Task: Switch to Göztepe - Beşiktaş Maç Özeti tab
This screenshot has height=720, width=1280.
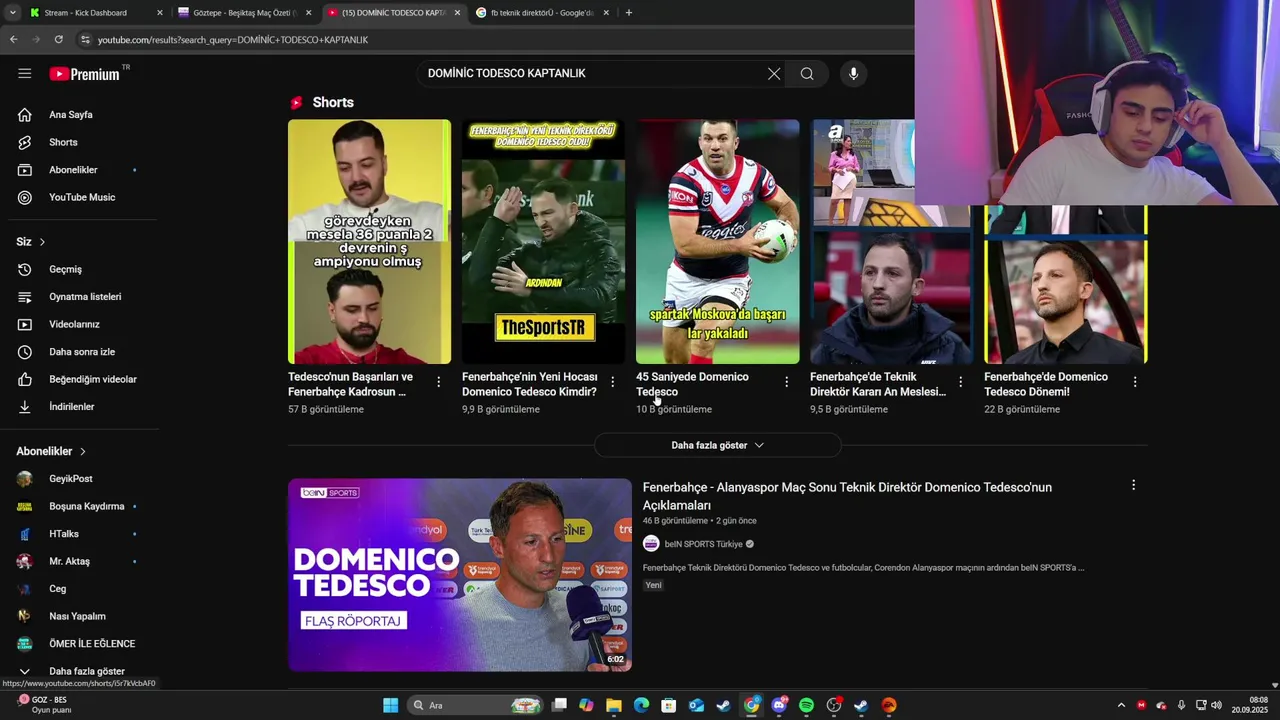Action: click(x=245, y=13)
